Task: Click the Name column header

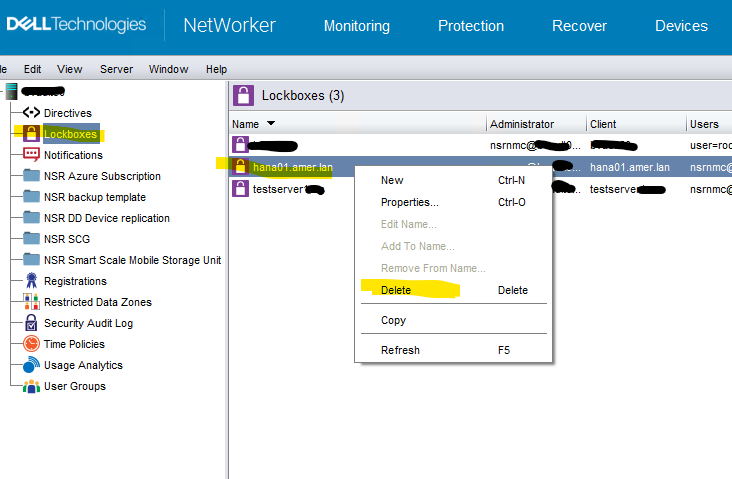Action: click(x=358, y=124)
